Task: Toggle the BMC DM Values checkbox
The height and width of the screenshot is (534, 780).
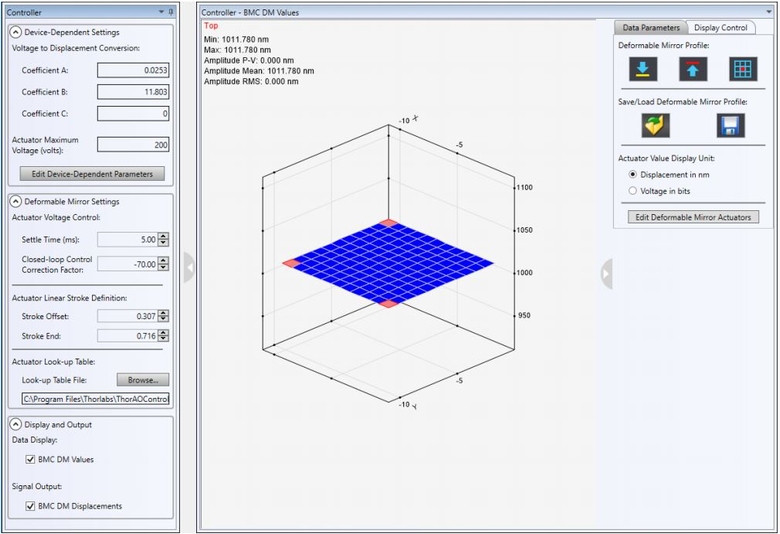Action: coord(29,459)
